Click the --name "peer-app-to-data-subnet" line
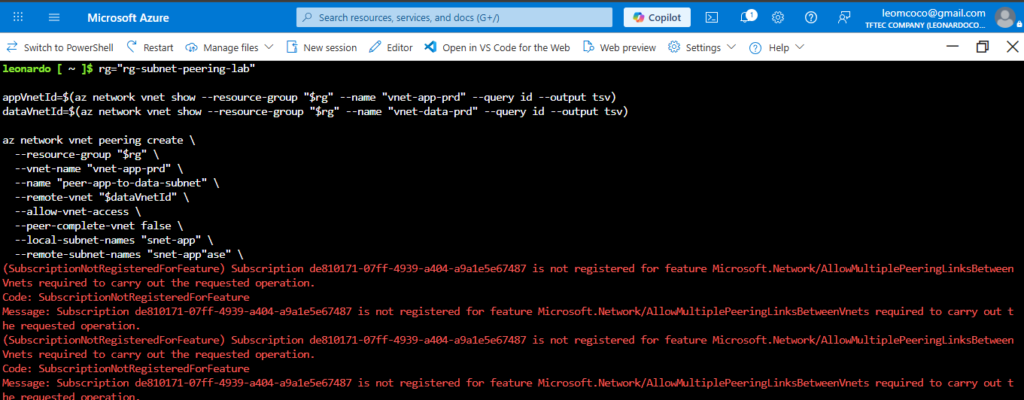 click(x=116, y=184)
